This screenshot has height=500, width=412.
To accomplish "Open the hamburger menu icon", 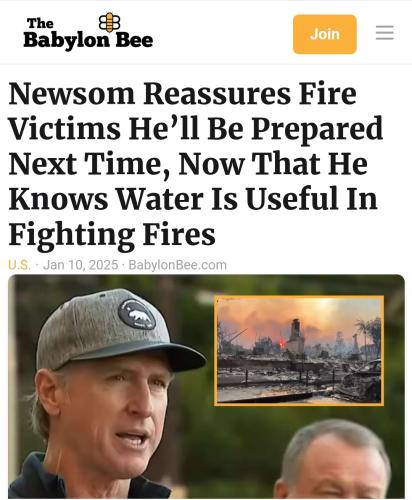I will click(x=385, y=33).
